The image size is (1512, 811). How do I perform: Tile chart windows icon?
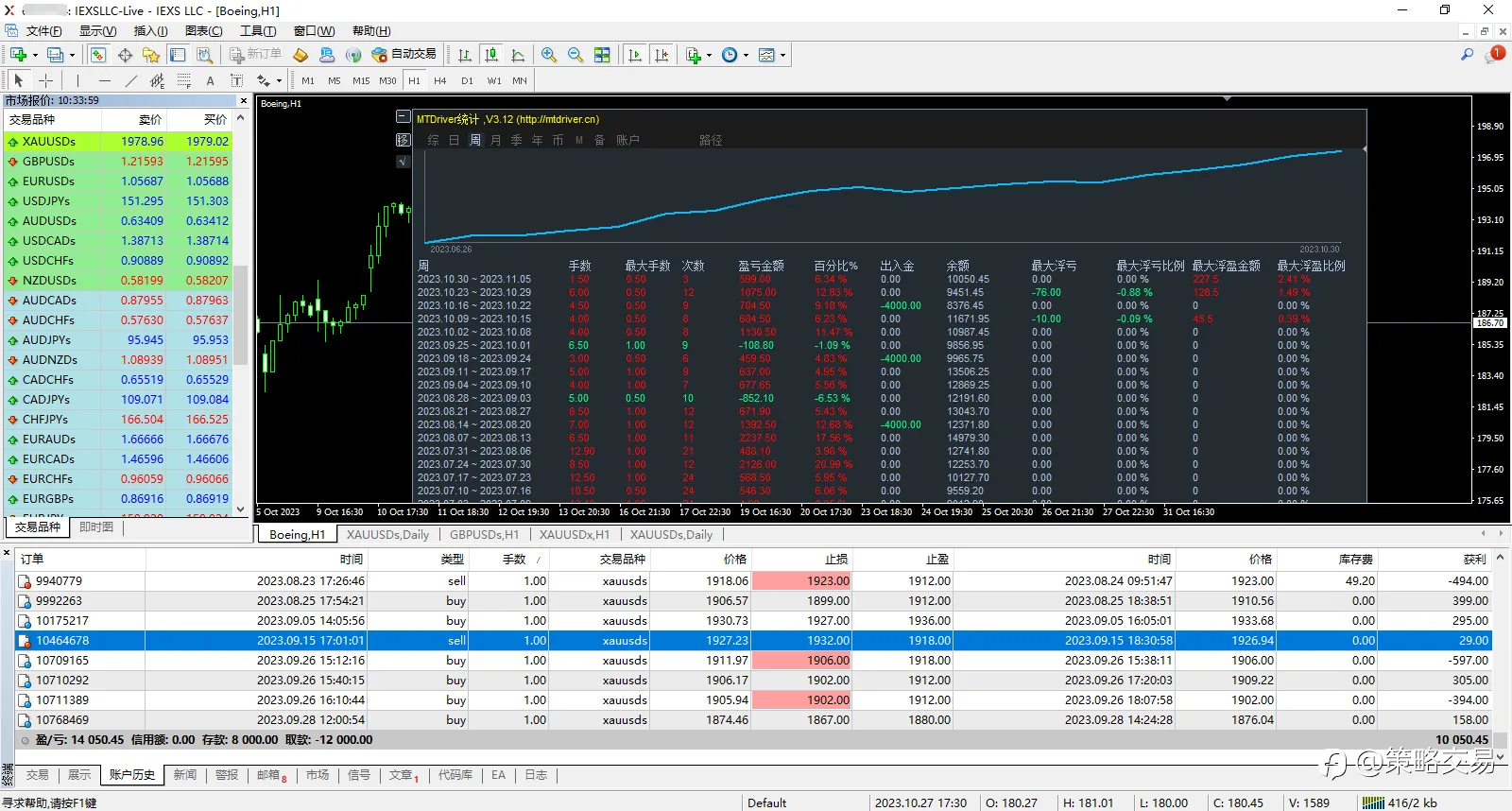point(602,55)
